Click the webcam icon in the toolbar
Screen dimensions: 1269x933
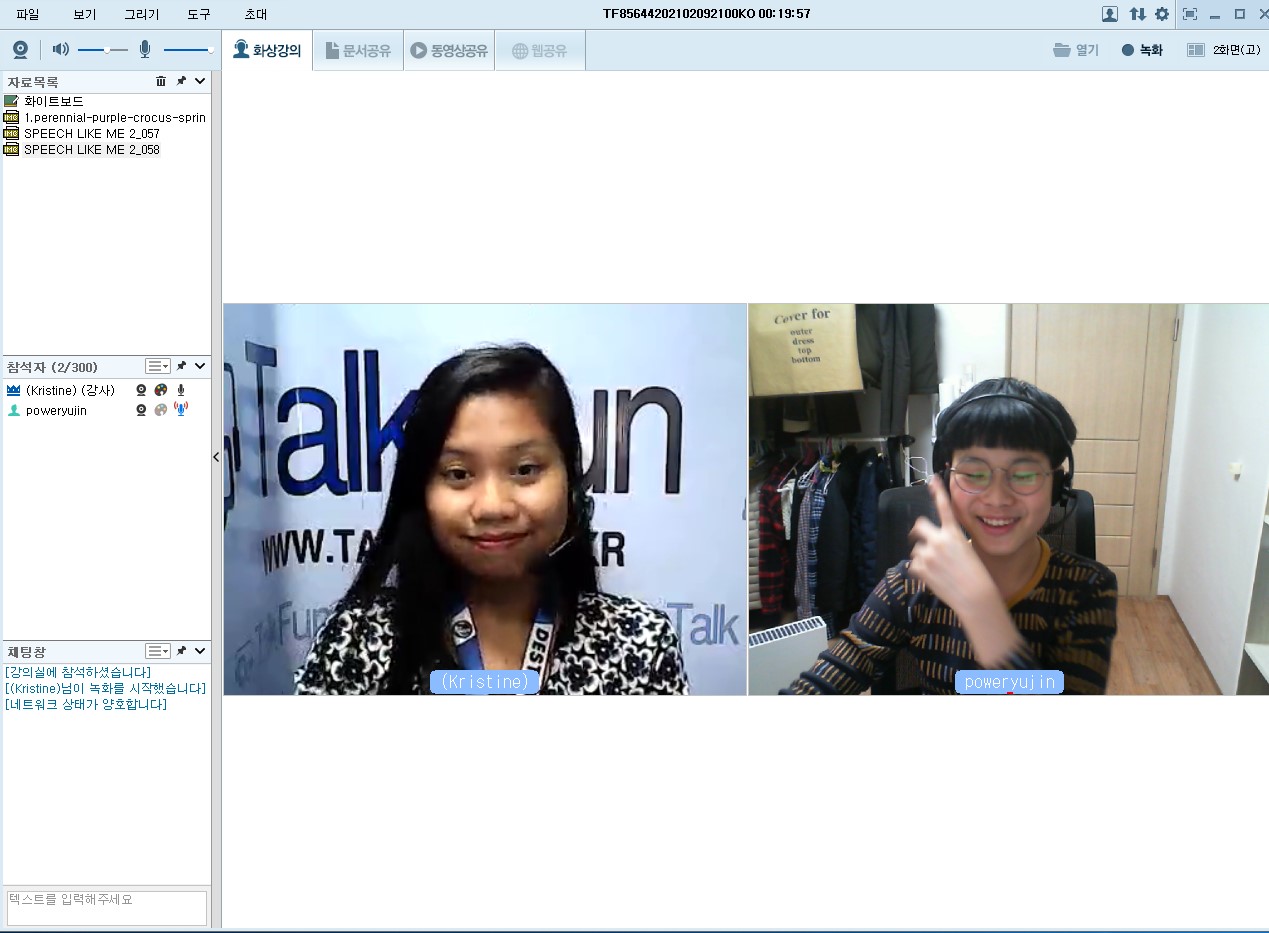coord(20,49)
